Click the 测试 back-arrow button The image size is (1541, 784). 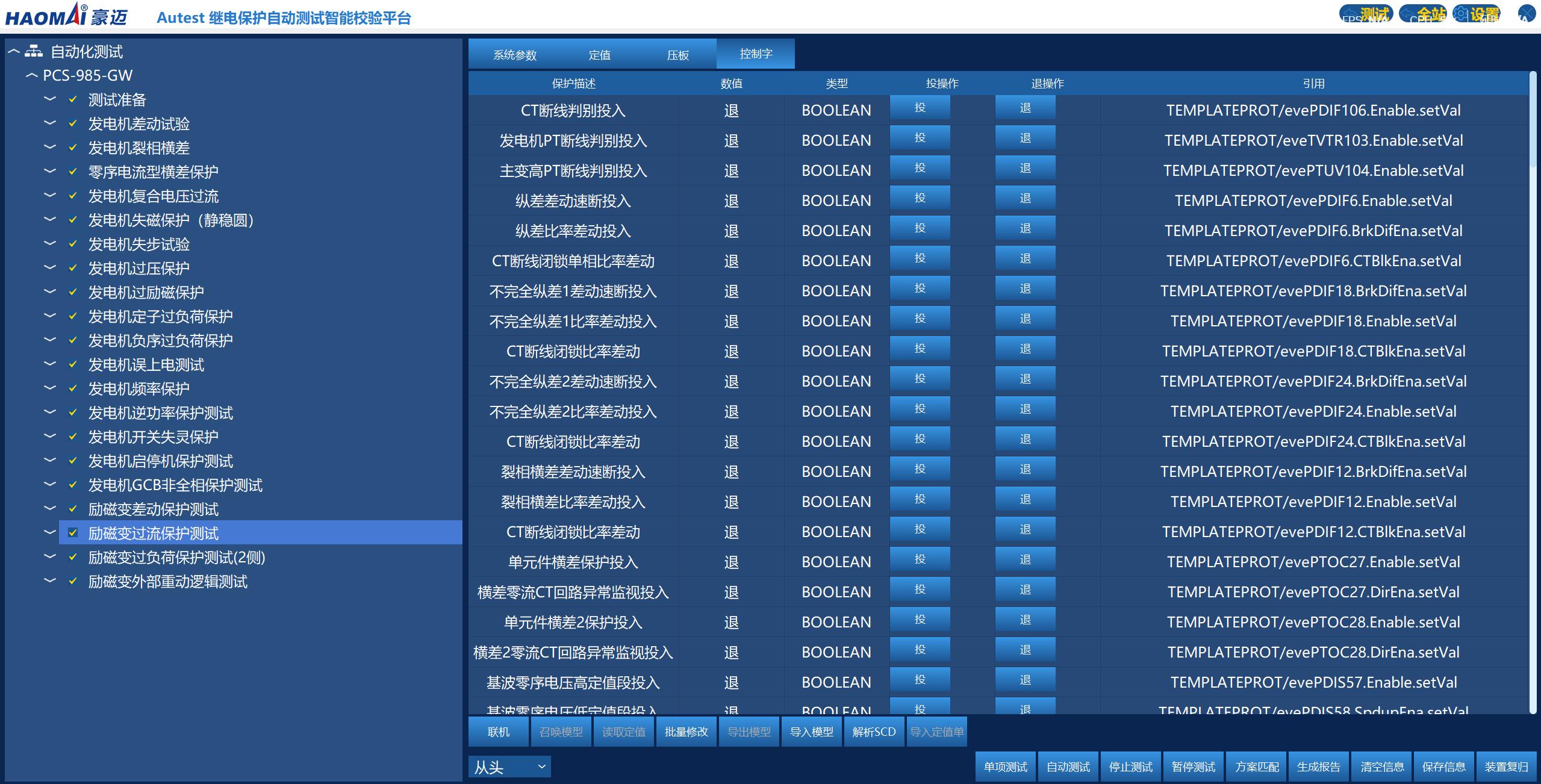pyautogui.click(x=1366, y=14)
